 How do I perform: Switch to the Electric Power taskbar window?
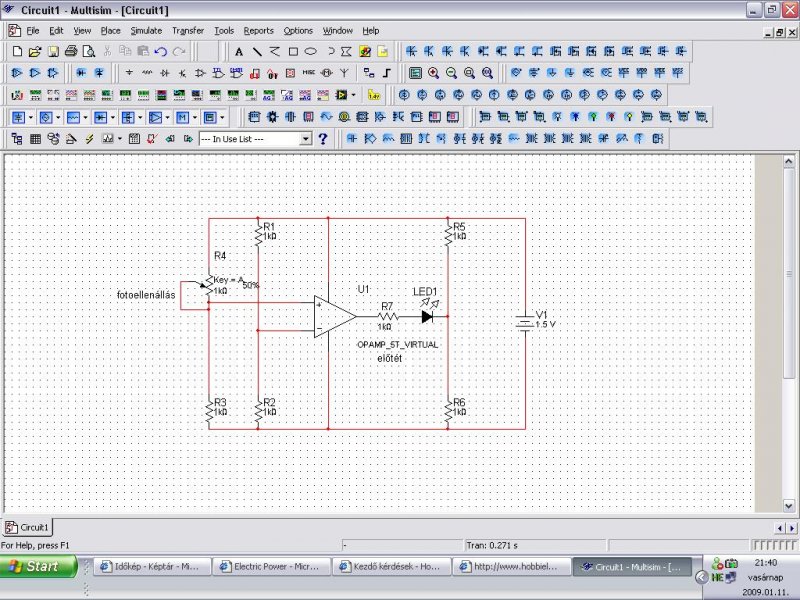coord(271,566)
